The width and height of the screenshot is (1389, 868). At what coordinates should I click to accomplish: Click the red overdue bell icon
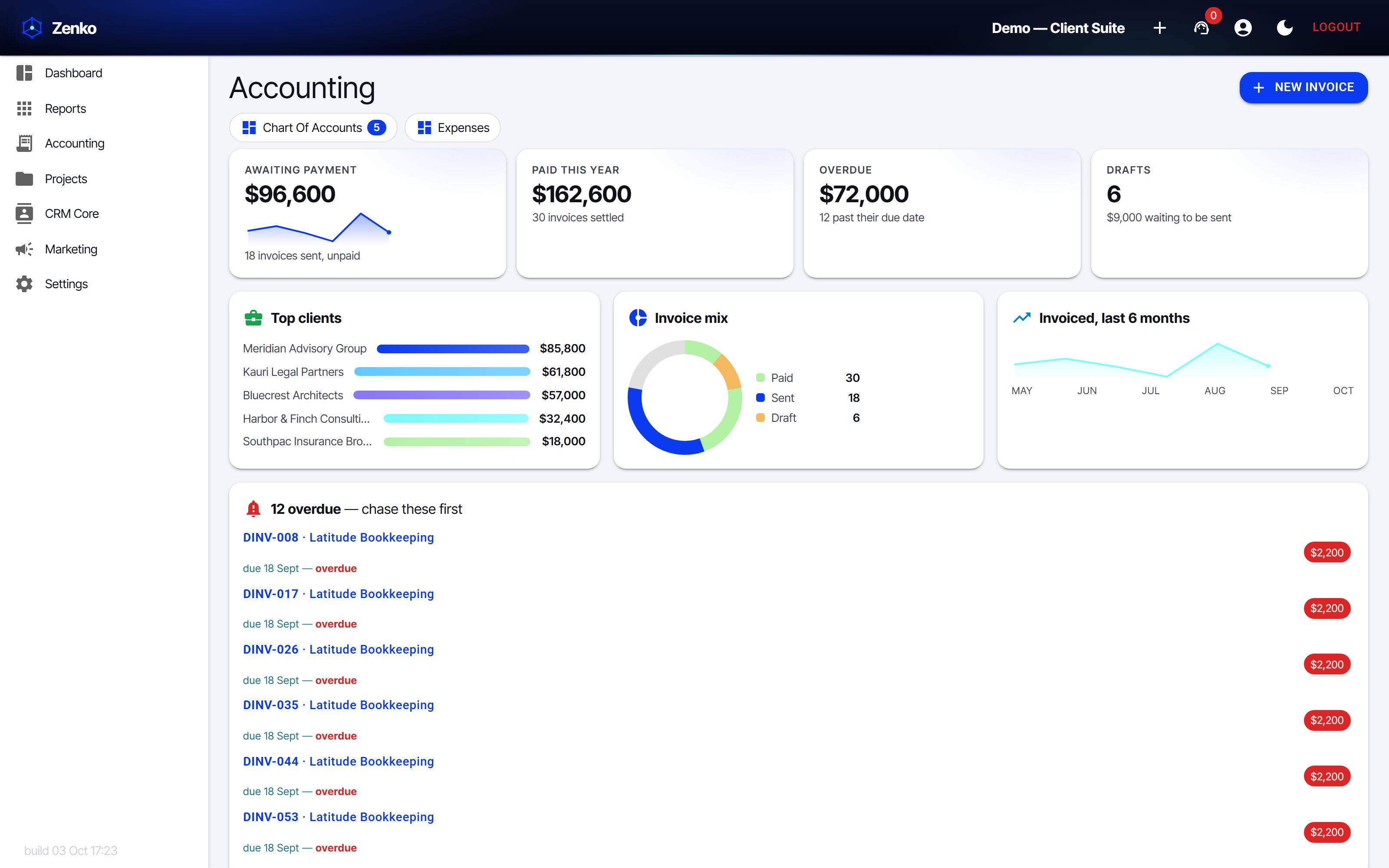253,509
